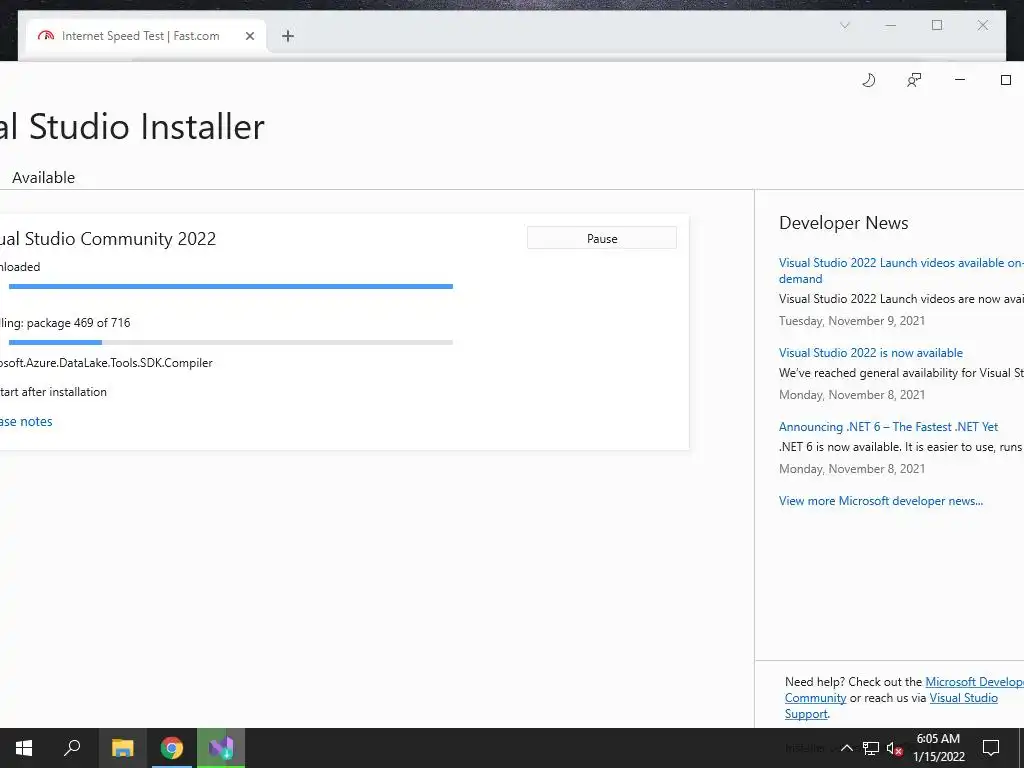Open the release notes link

point(26,422)
